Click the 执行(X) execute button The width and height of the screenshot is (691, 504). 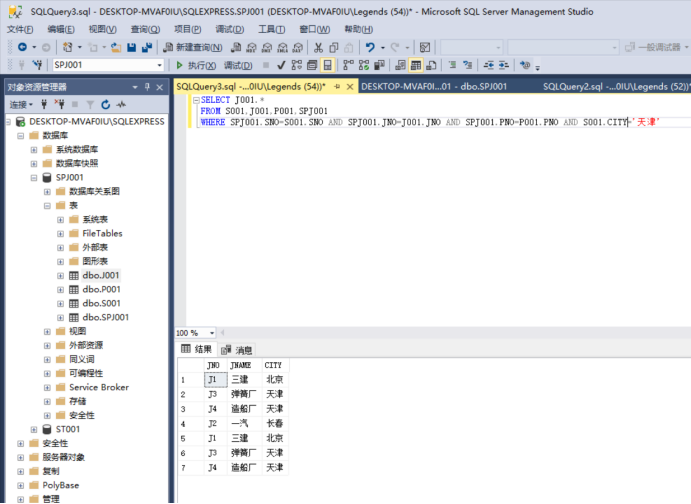coord(196,66)
